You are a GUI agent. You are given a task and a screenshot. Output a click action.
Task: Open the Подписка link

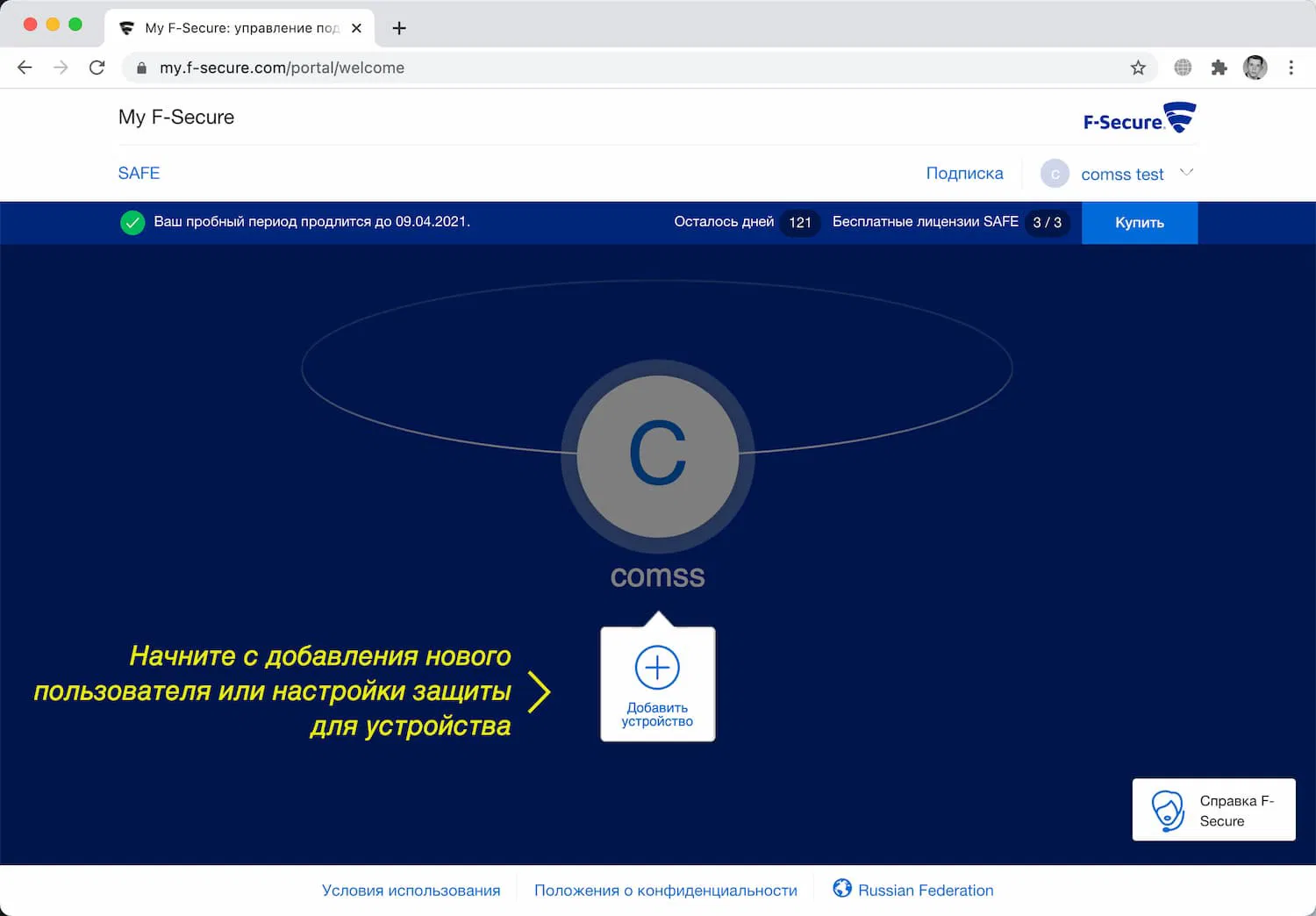(x=964, y=173)
